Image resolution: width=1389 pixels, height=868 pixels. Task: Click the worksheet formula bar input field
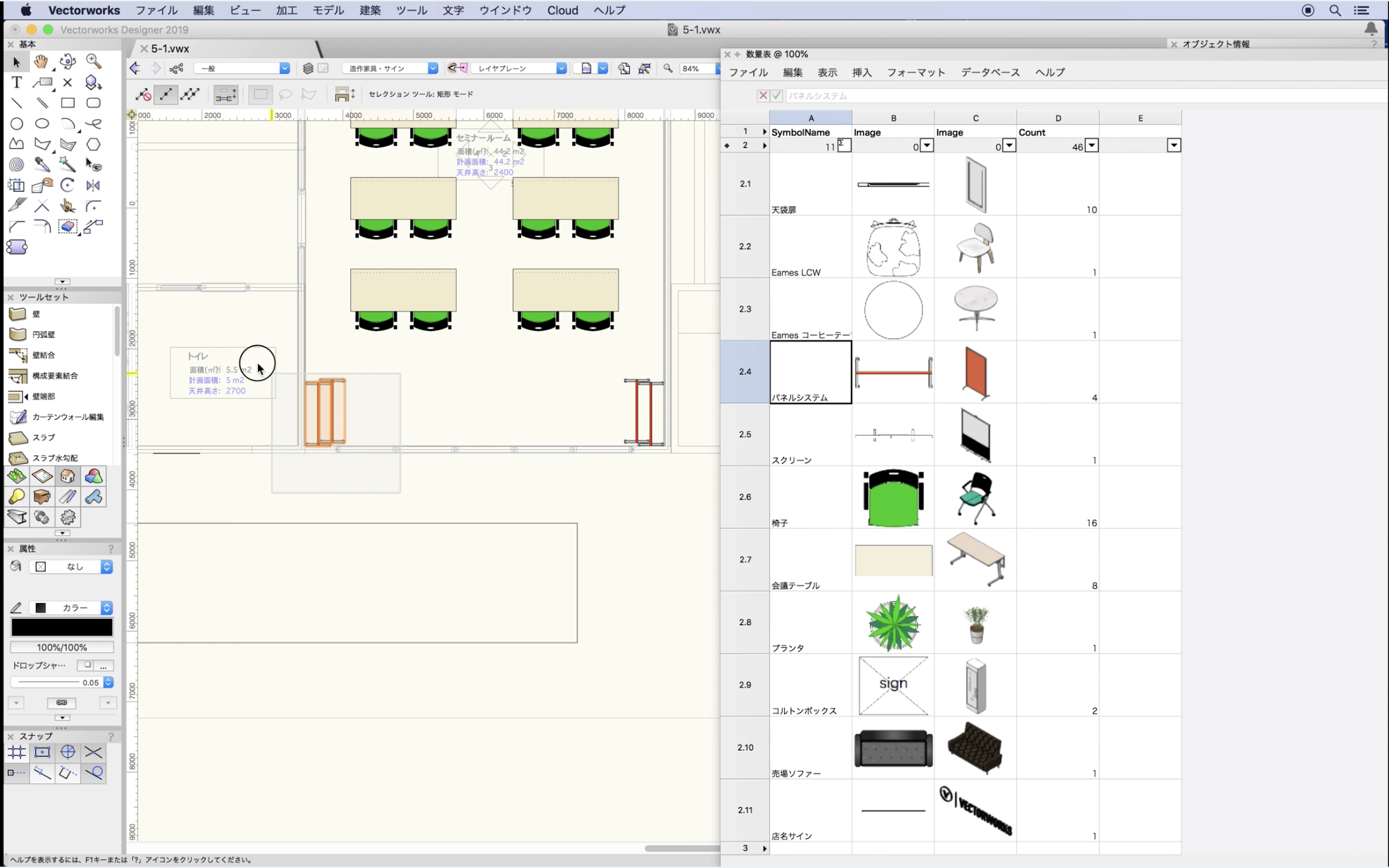(x=1086, y=96)
